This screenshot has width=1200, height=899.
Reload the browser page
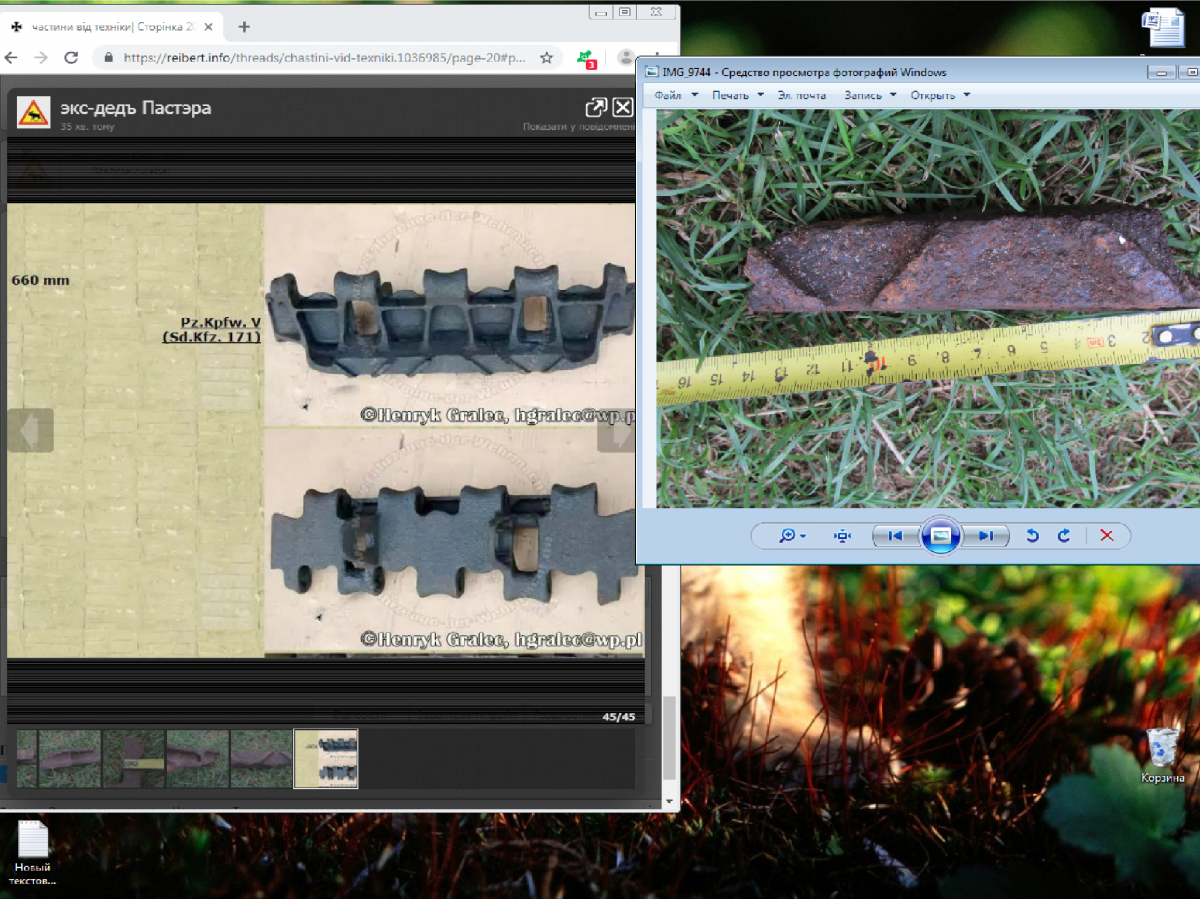click(x=71, y=58)
